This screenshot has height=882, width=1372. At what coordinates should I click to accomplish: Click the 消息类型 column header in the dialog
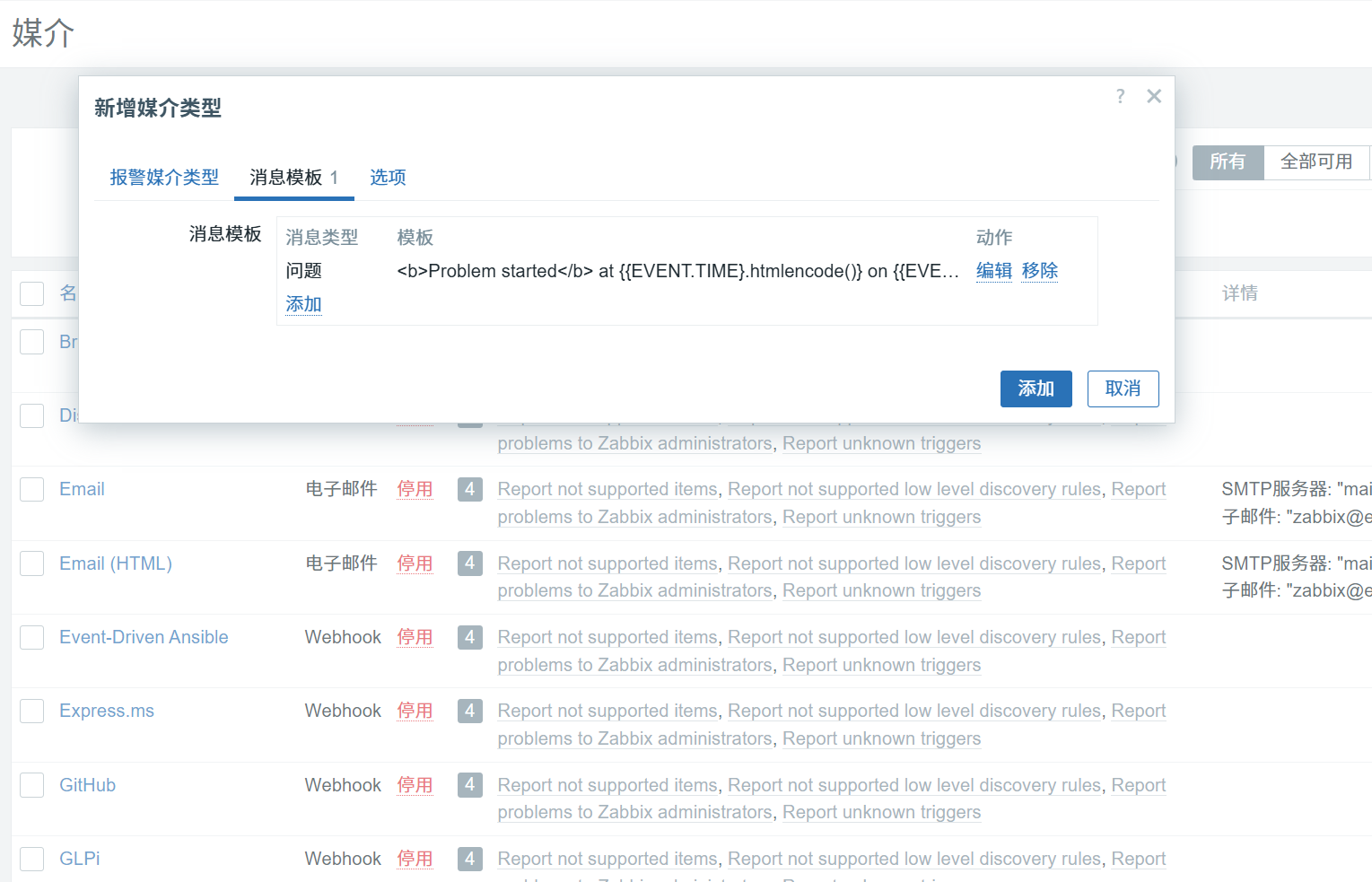point(321,238)
